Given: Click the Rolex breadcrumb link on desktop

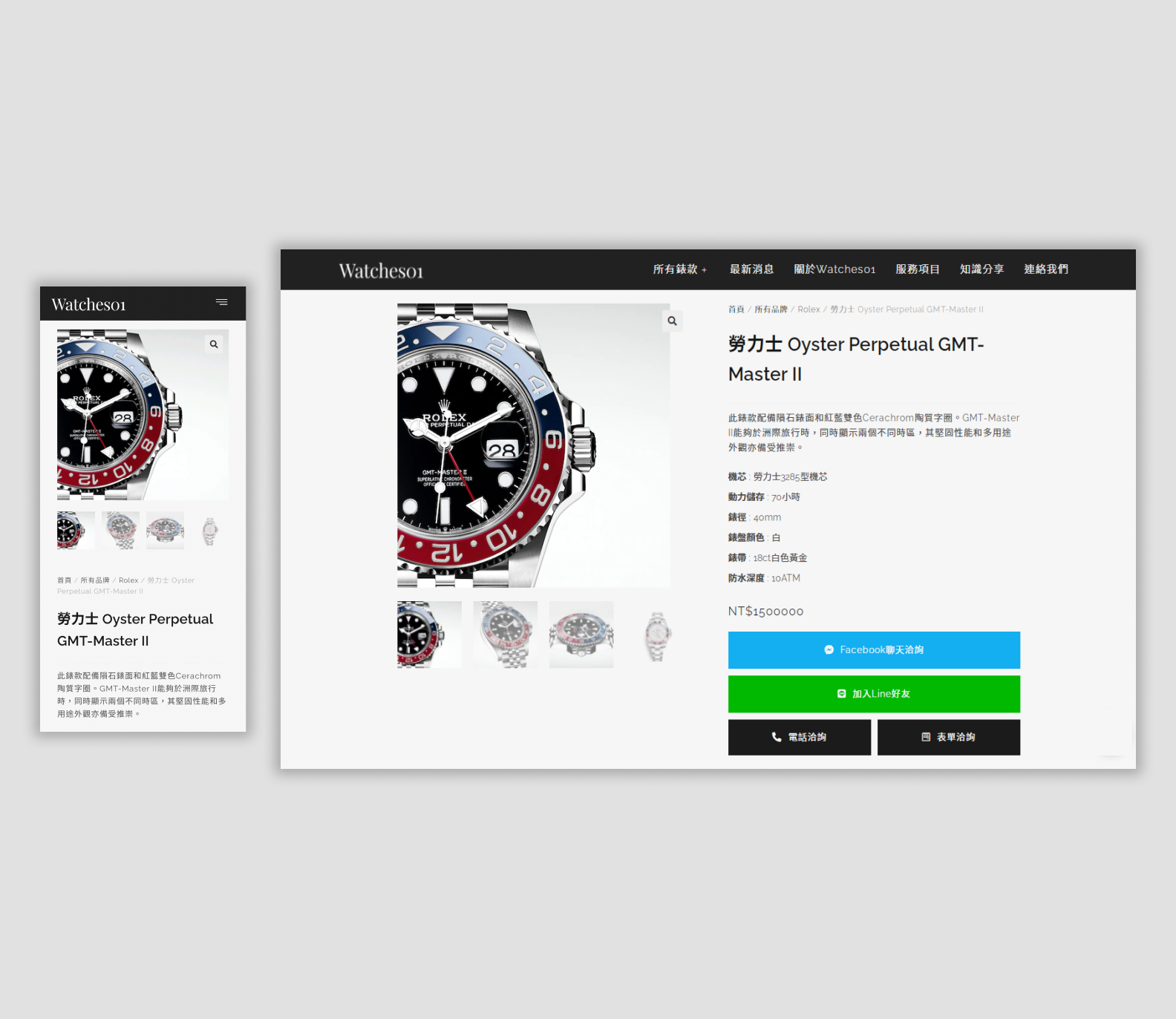Looking at the screenshot, I should [x=808, y=309].
